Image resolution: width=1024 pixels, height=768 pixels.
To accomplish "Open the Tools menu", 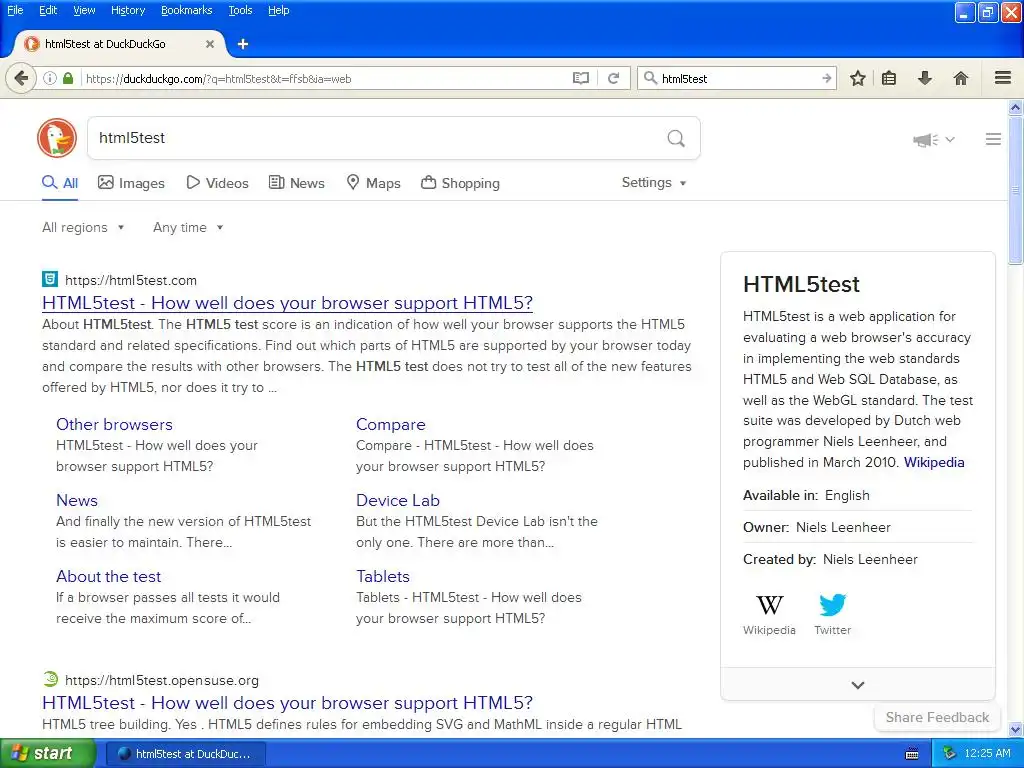I will click(240, 10).
